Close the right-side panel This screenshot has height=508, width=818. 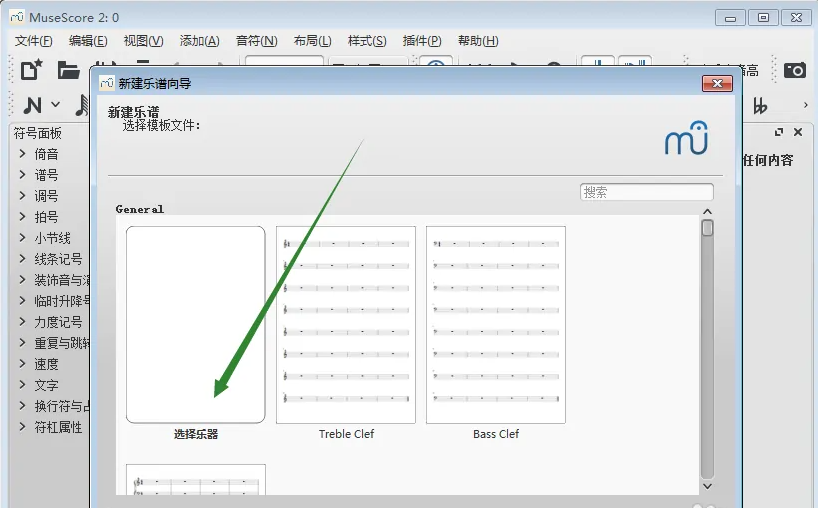tap(798, 132)
